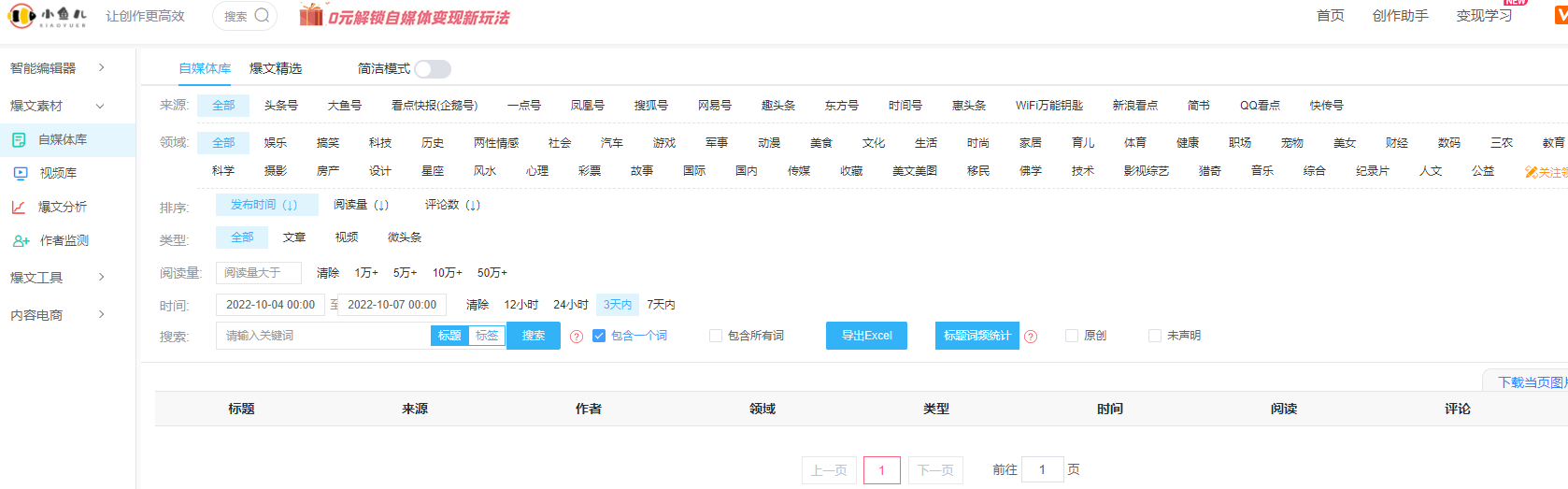Switch to the 爆文精选 tab
This screenshot has height=489, width=1568.
tap(276, 68)
